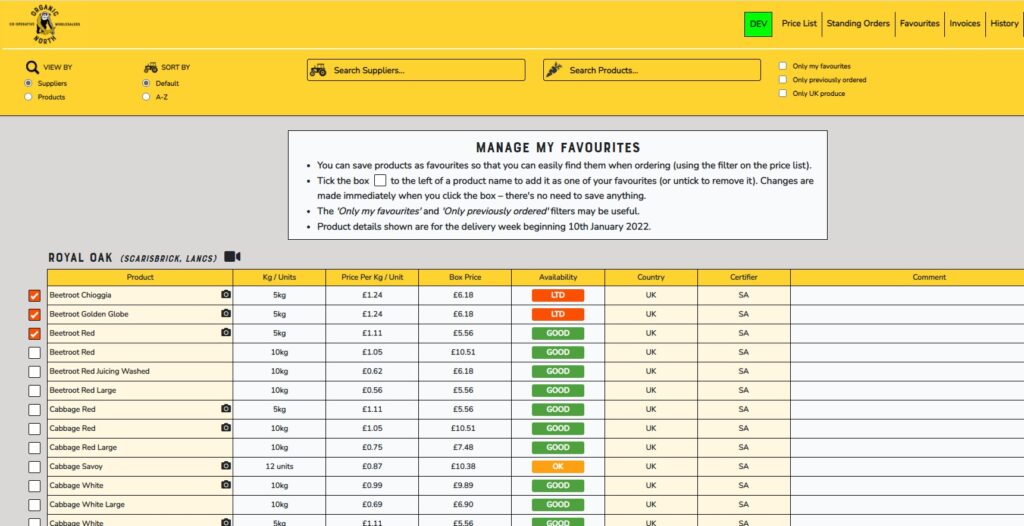Select Sort By A-Z radio
This screenshot has width=1024, height=526.
tap(146, 97)
